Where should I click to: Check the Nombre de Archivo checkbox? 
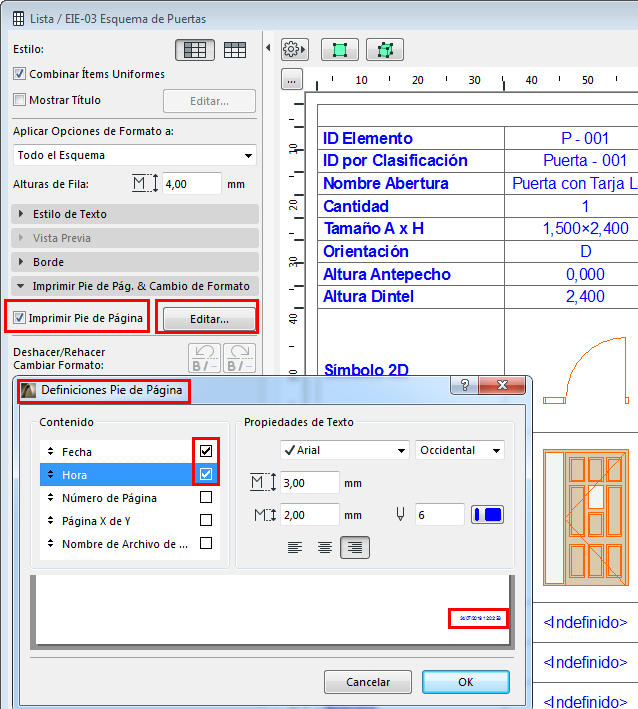tap(206, 543)
